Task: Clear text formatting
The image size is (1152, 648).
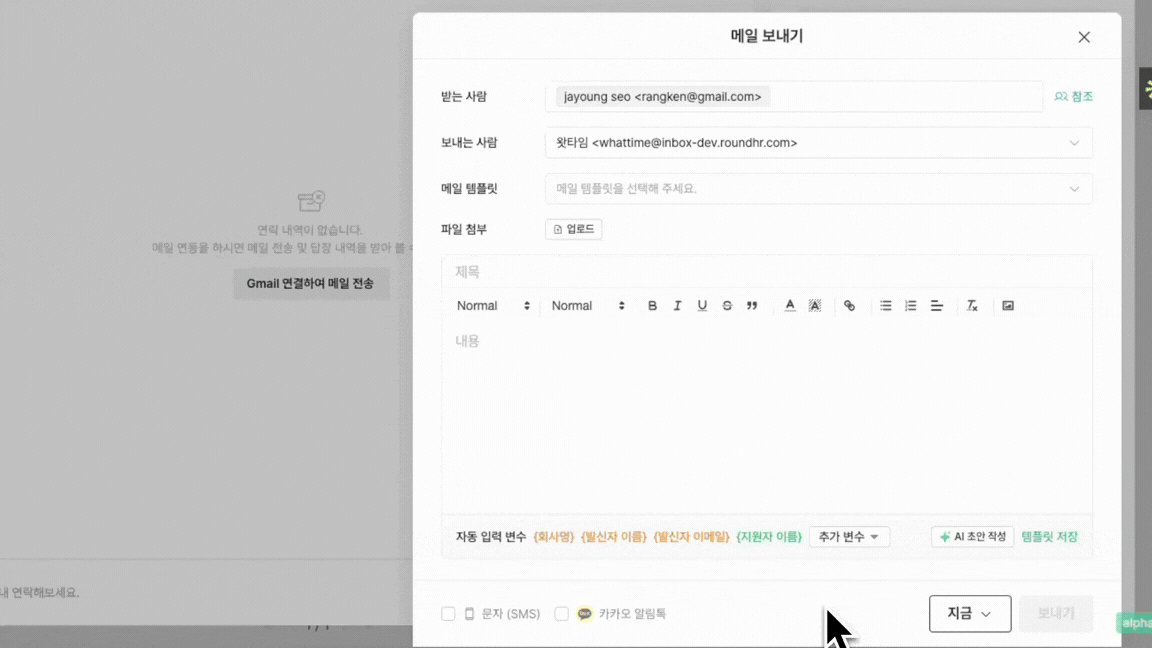Action: tap(971, 306)
